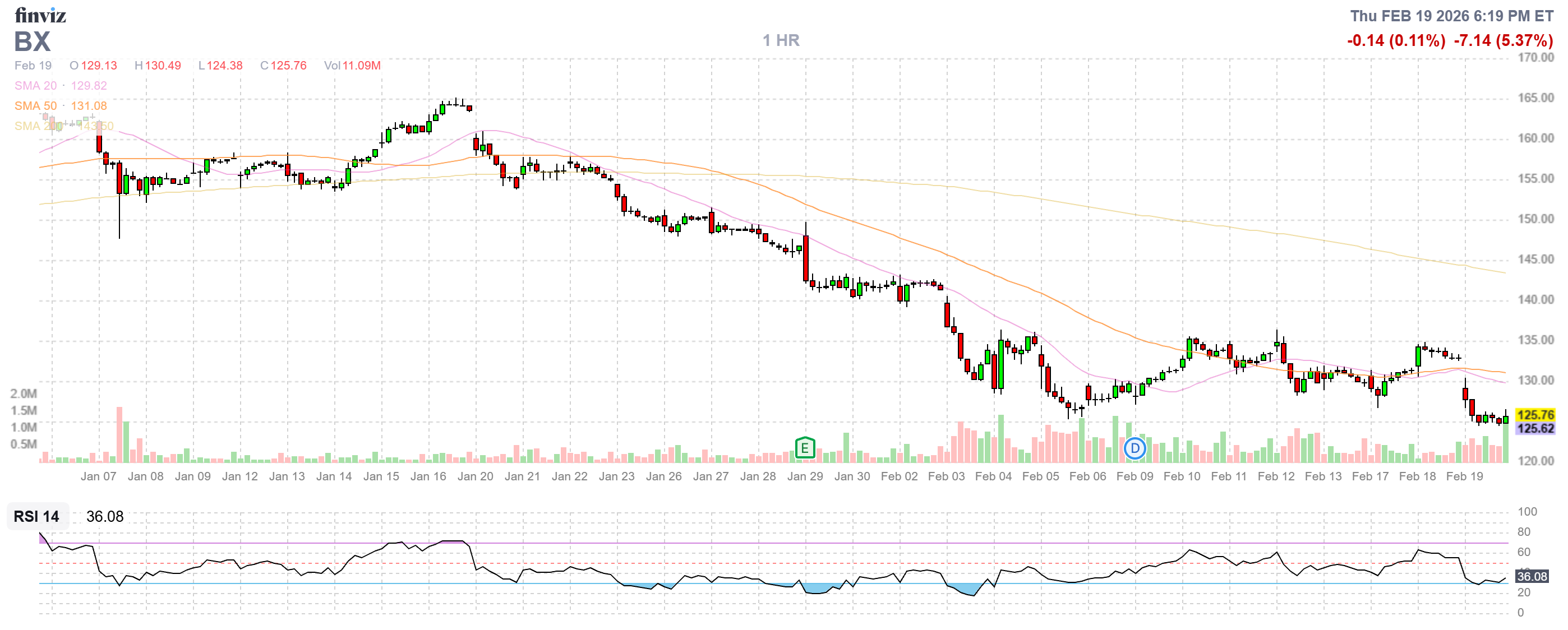1568x630 pixels.
Task: Click the yellow 125.76 last price tag
Action: pos(1535,415)
